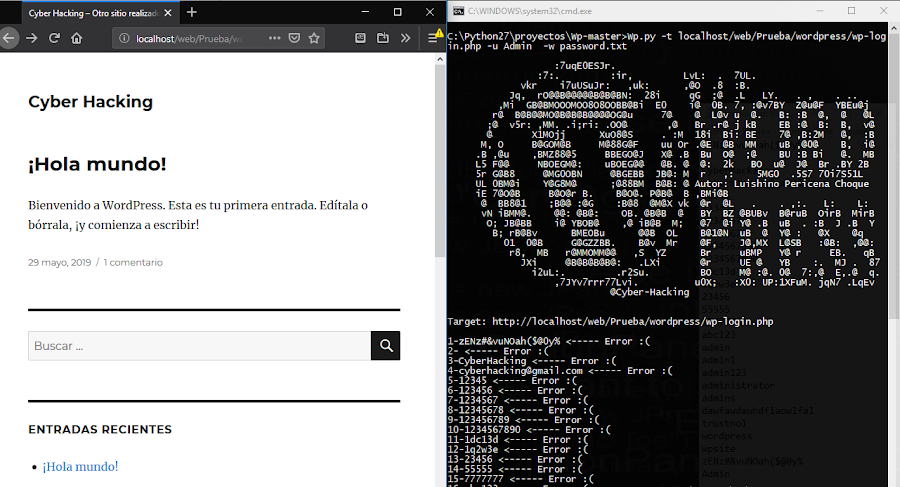Click the browser page scroll-up arrow
Viewport: 900px width, 487px height.
click(440, 59)
